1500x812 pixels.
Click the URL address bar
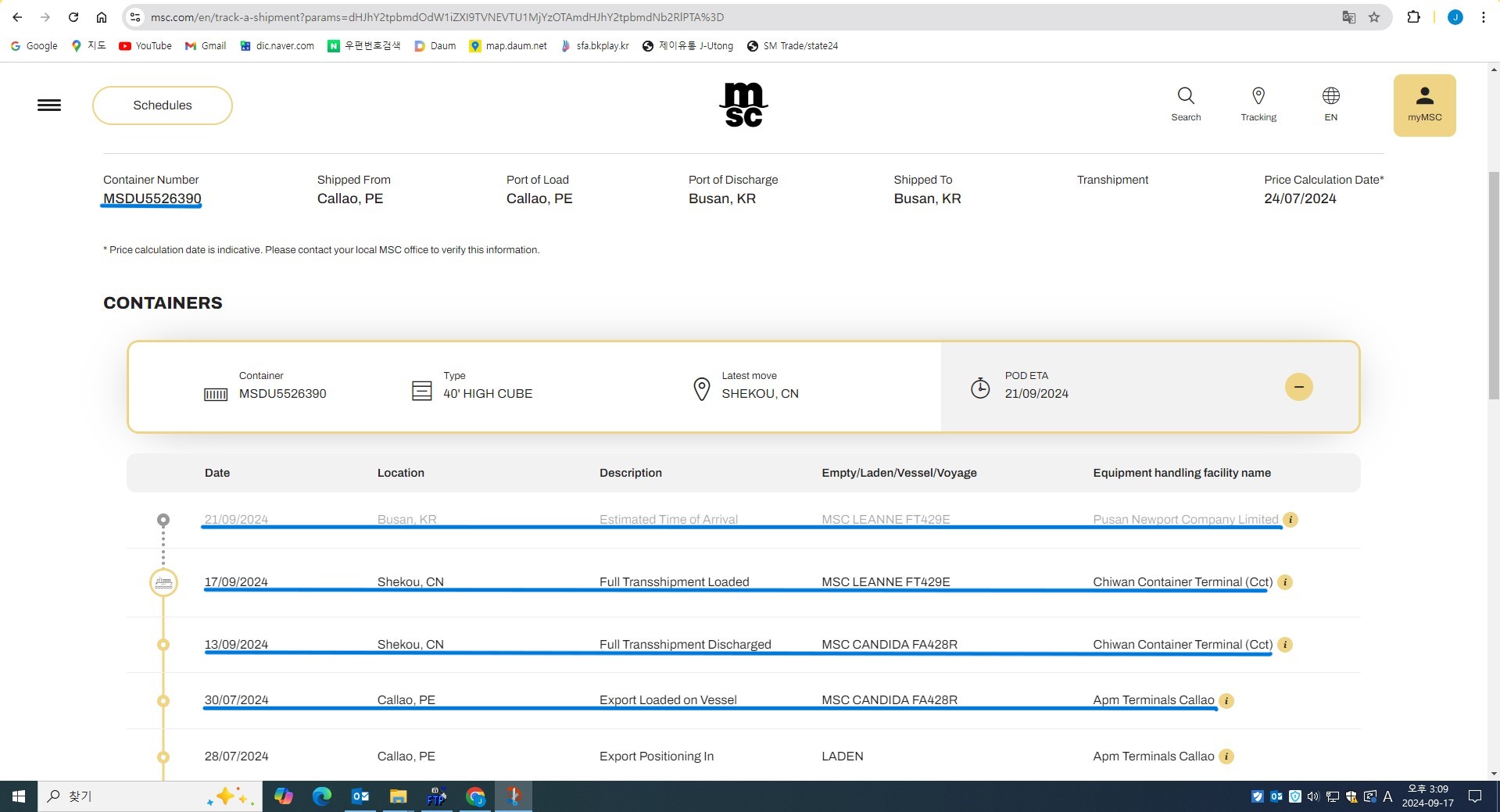(735, 17)
